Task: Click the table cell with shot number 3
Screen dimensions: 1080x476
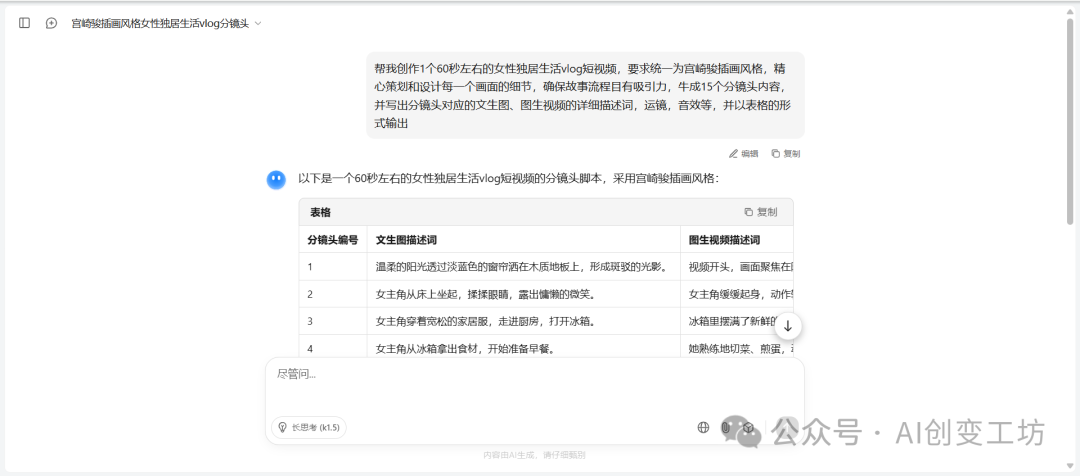Action: 333,321
